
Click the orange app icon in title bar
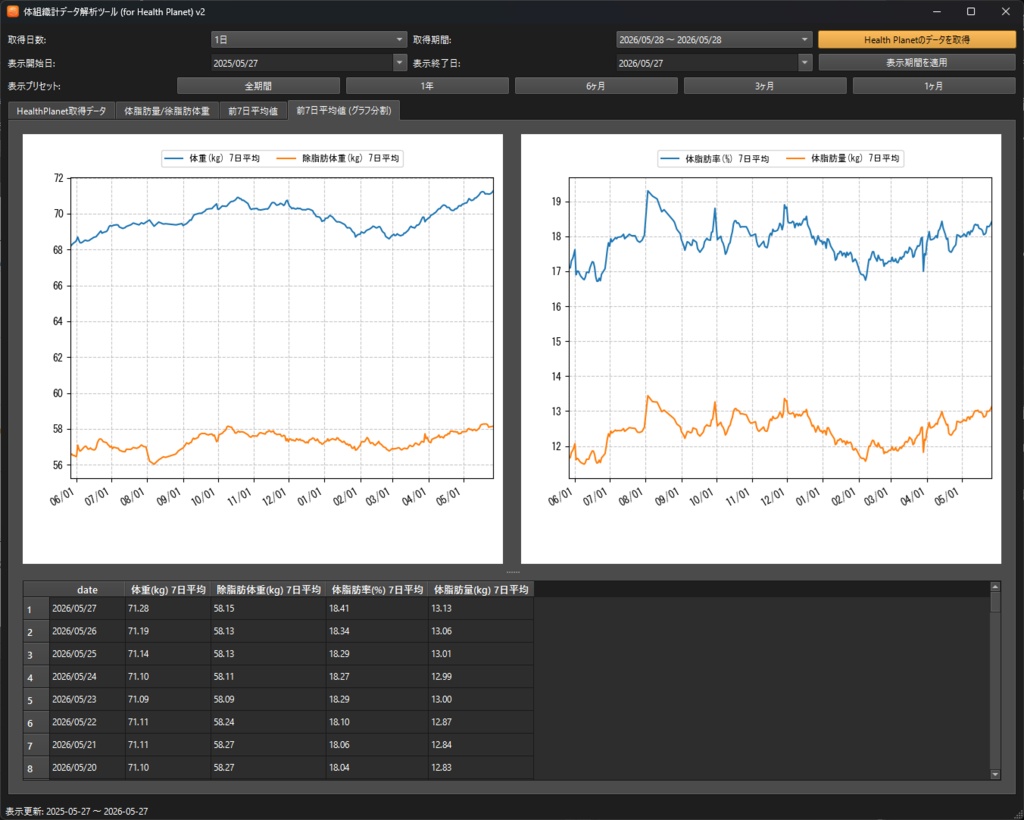point(12,11)
